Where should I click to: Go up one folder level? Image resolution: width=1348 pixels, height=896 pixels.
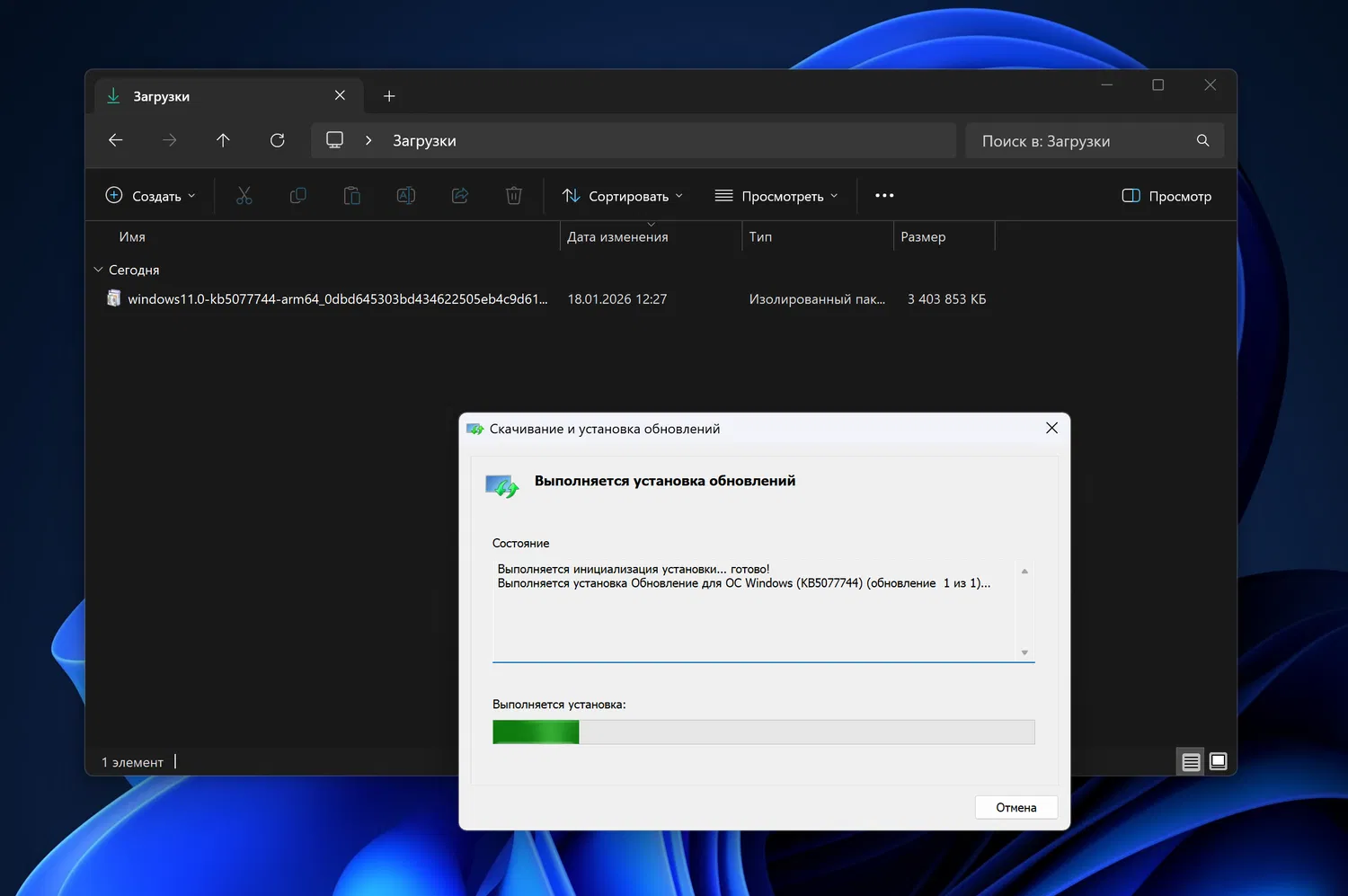tap(223, 140)
